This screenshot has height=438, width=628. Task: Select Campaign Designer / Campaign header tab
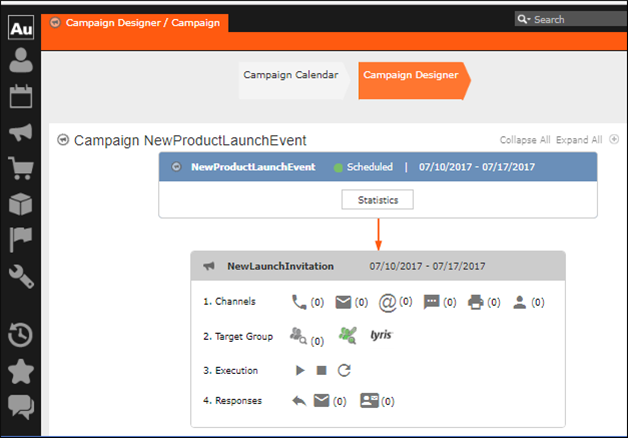[135, 23]
